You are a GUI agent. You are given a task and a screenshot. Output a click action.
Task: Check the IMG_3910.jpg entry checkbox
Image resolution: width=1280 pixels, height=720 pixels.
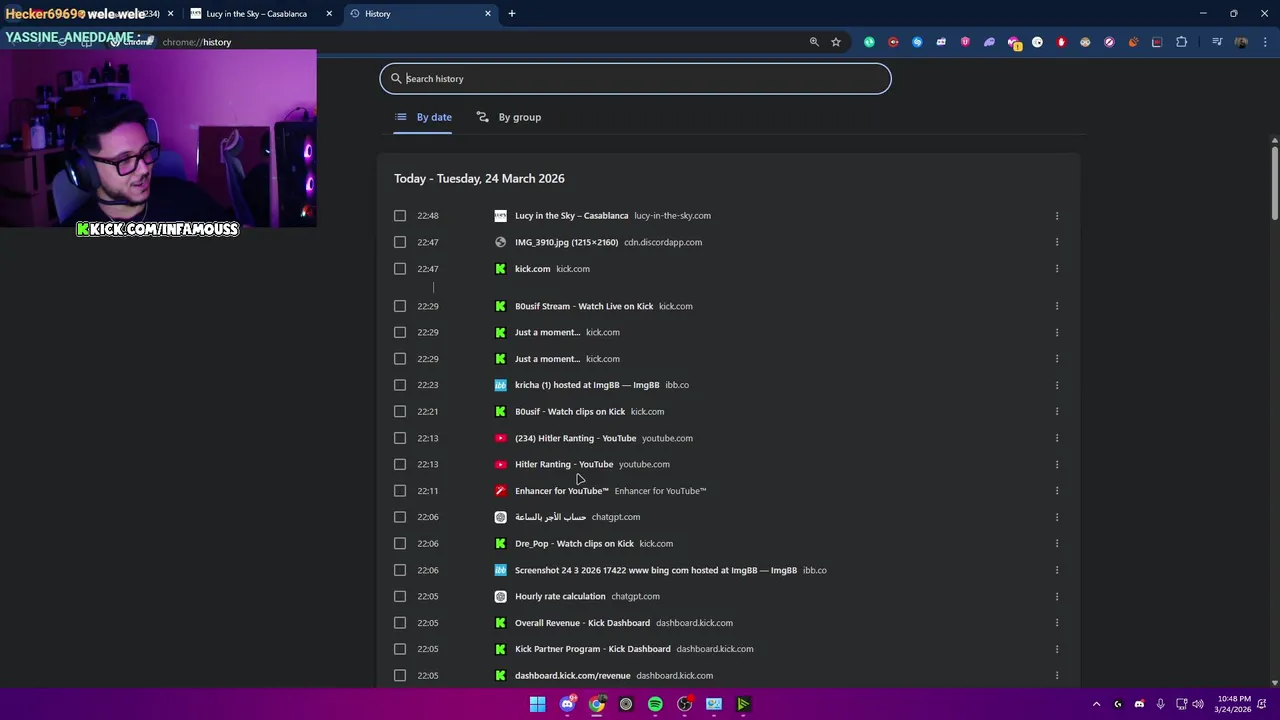click(x=400, y=242)
